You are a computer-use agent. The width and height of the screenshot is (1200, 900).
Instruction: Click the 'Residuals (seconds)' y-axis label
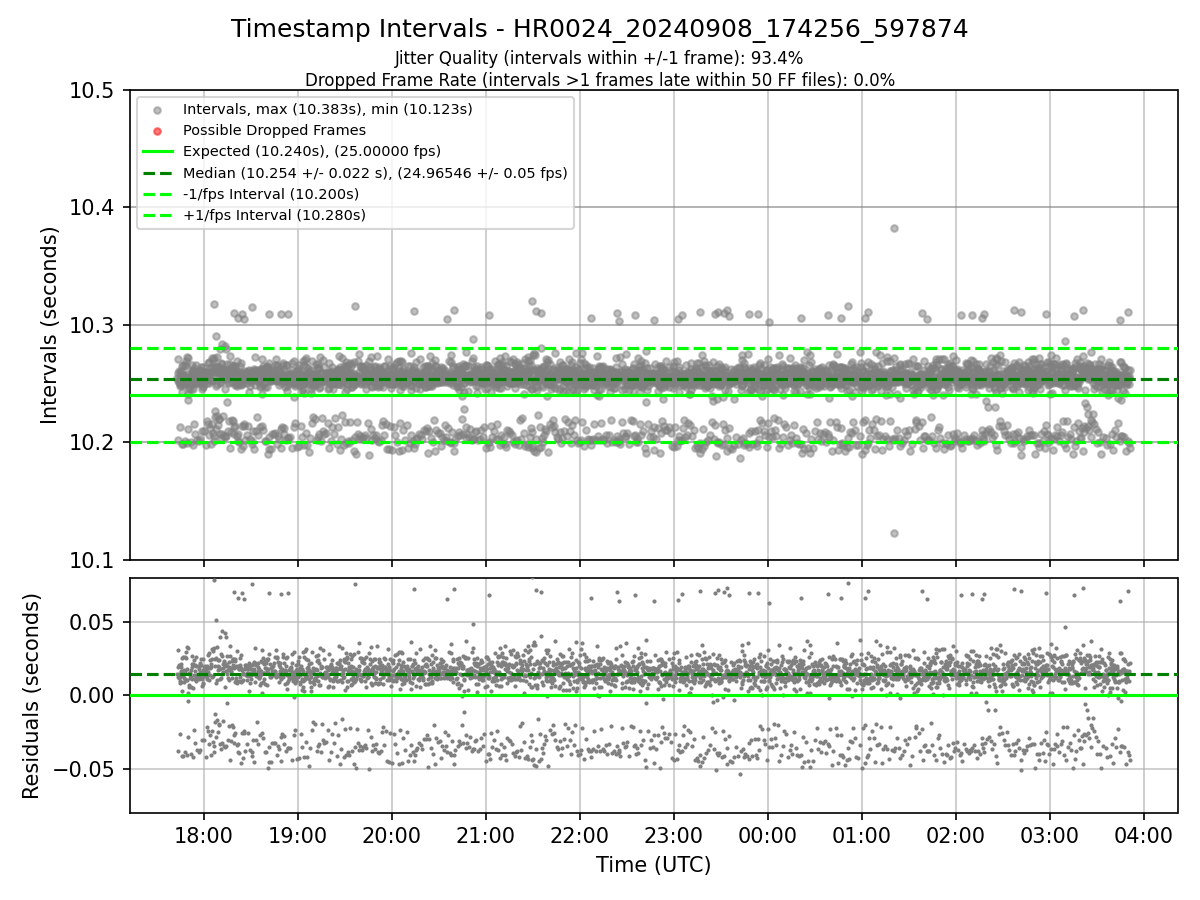[31, 696]
